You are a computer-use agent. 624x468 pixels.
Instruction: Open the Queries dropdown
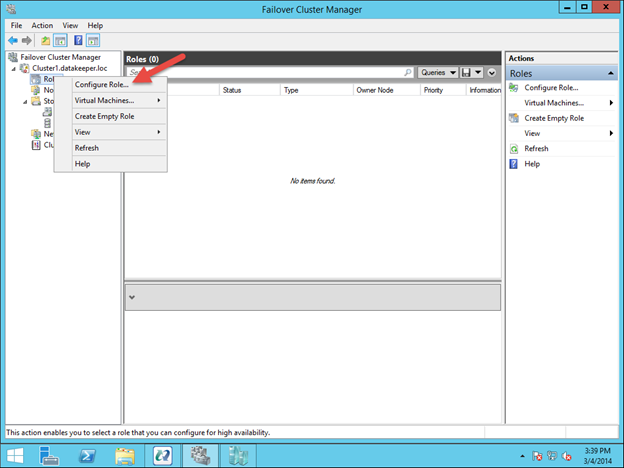click(439, 73)
